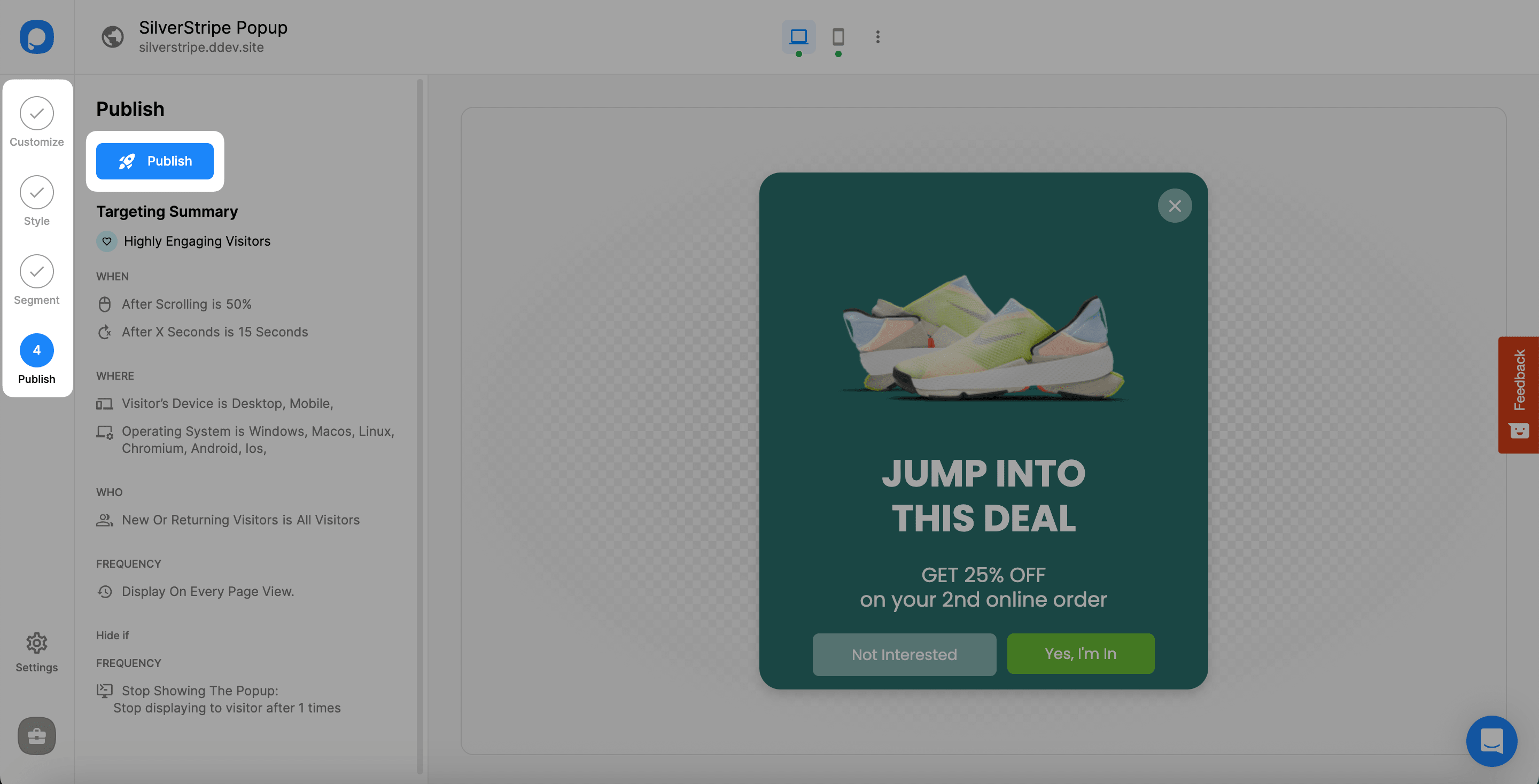The height and width of the screenshot is (784, 1539).
Task: Click After X Seconds is 15 Seconds
Action: point(215,332)
